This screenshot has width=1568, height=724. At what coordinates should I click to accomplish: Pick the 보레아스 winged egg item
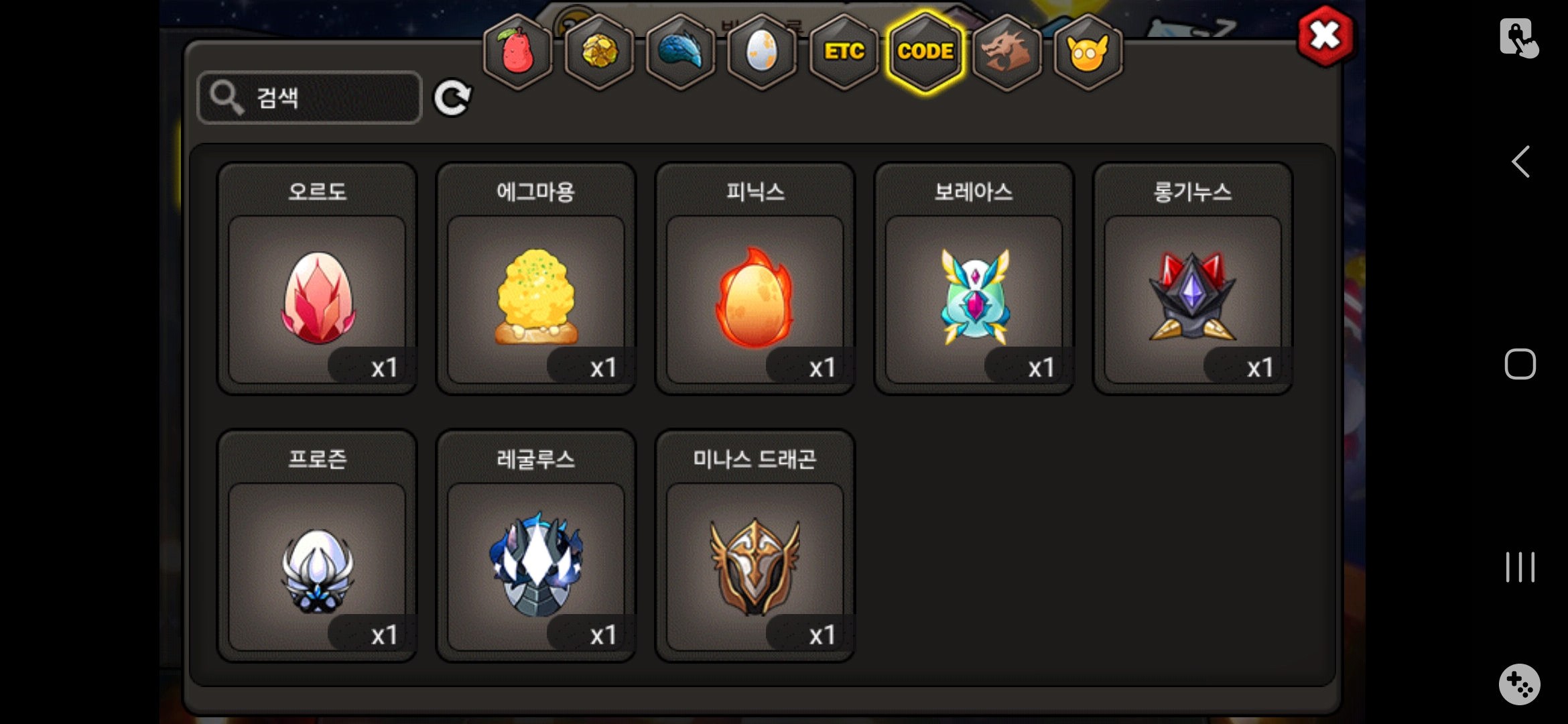pos(974,278)
